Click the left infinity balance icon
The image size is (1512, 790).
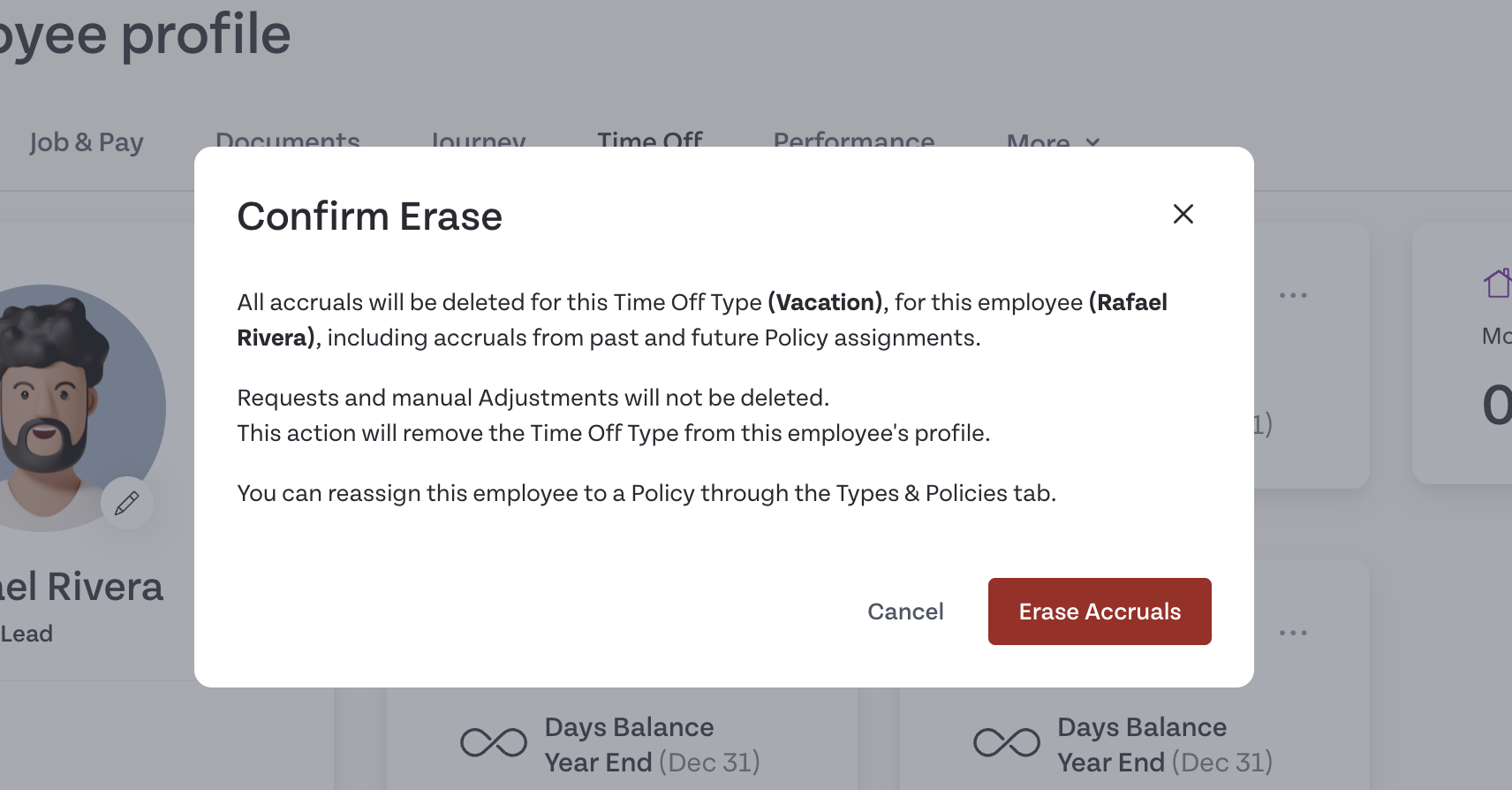click(494, 742)
